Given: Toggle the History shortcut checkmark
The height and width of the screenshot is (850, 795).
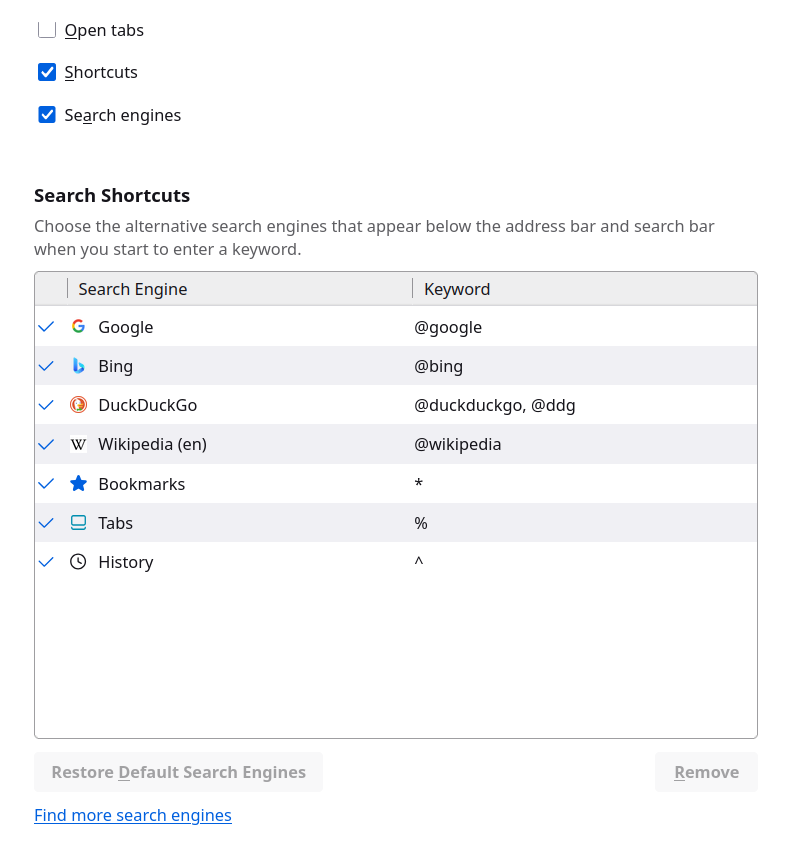Looking at the screenshot, I should 46,561.
